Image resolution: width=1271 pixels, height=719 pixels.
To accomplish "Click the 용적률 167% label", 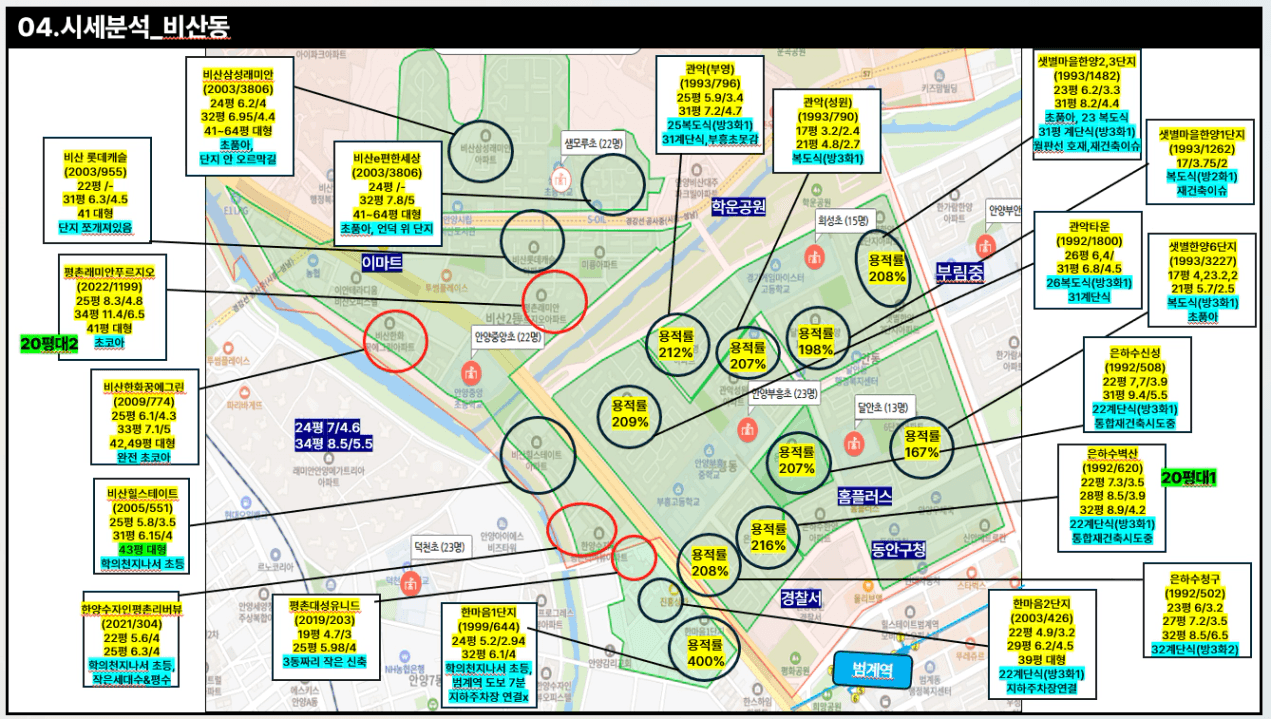I will point(922,444).
